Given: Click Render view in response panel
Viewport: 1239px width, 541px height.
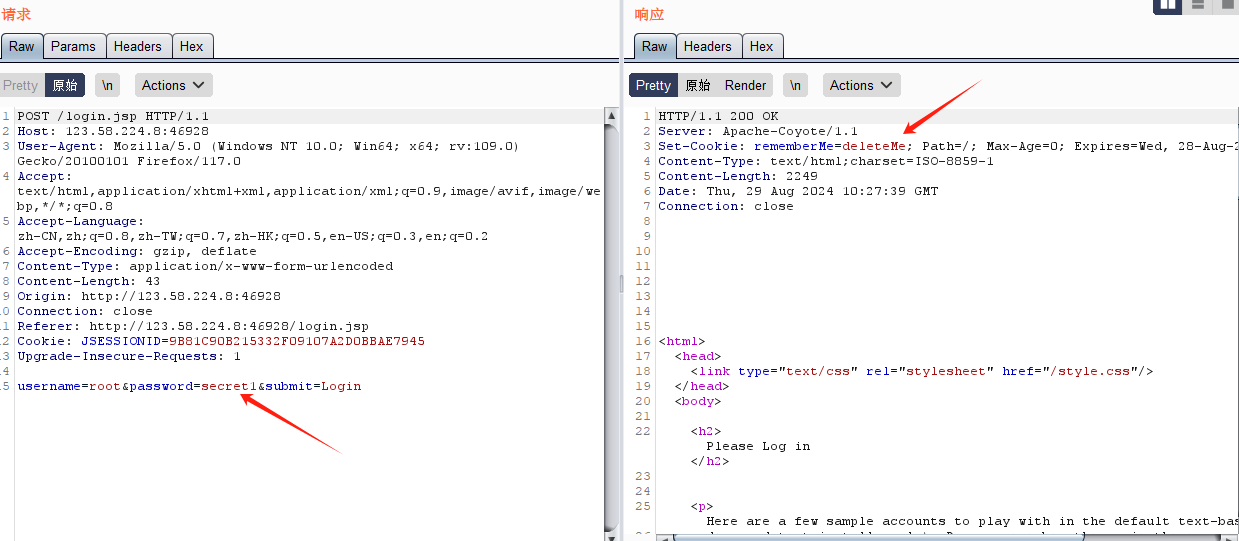Looking at the screenshot, I should [x=745, y=85].
